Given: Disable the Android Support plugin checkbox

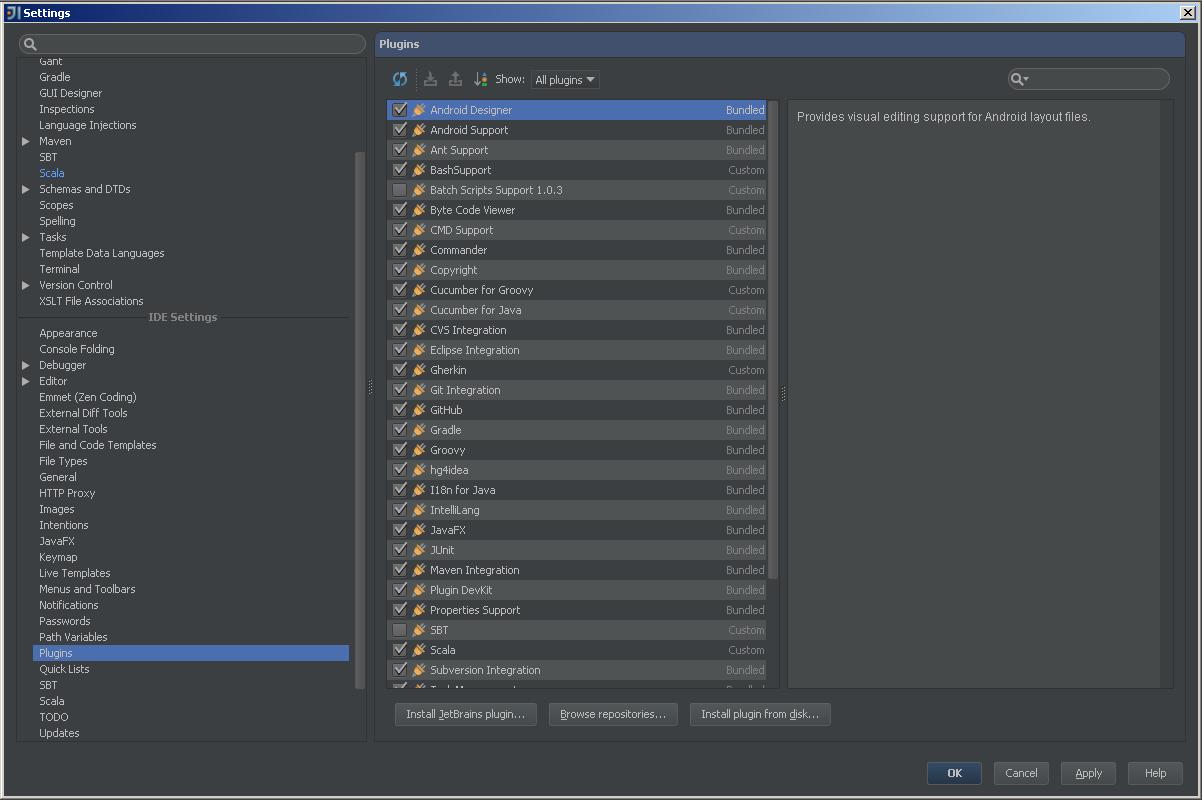Looking at the screenshot, I should tap(400, 130).
